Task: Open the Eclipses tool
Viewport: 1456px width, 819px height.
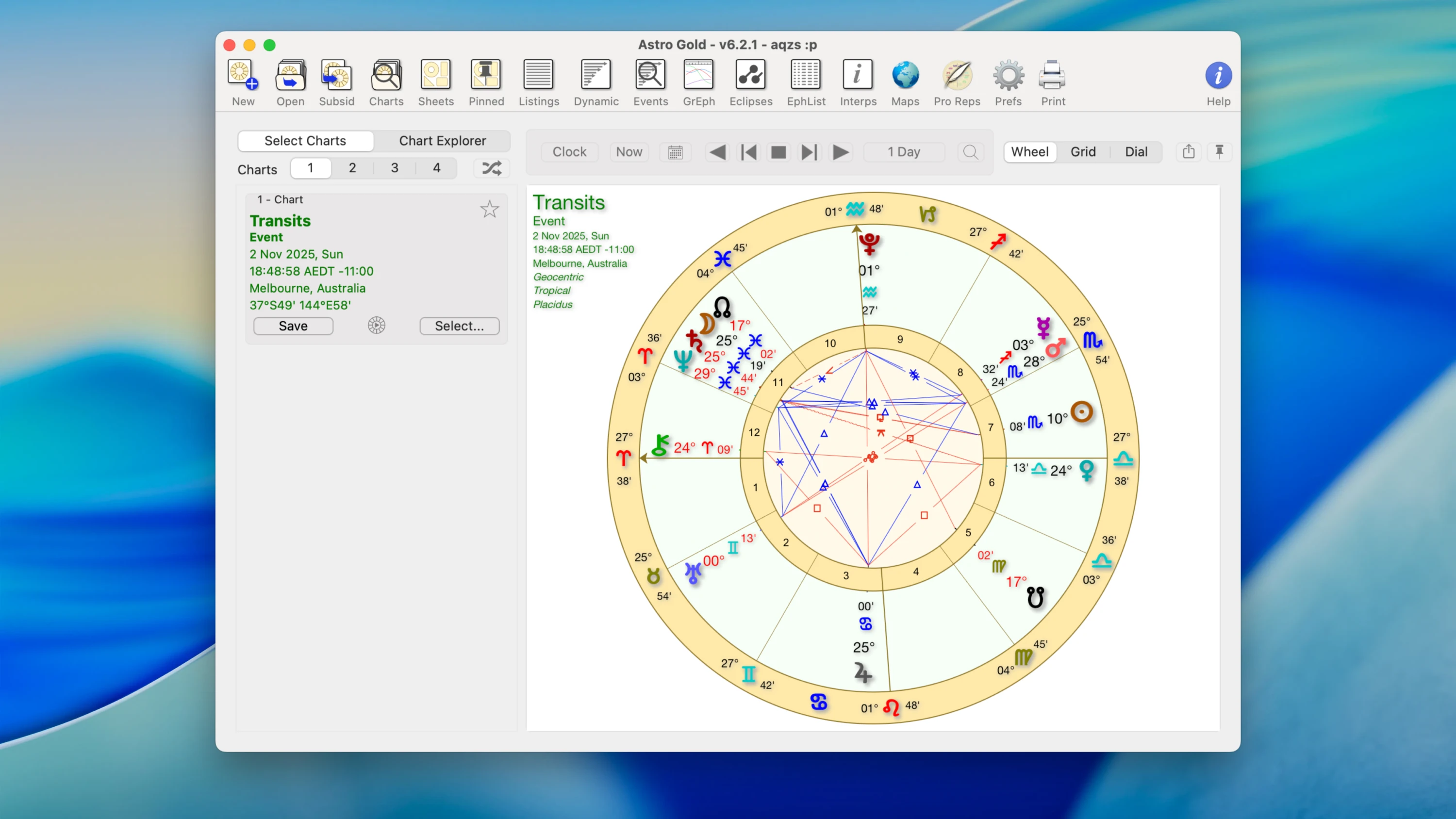Action: (750, 82)
